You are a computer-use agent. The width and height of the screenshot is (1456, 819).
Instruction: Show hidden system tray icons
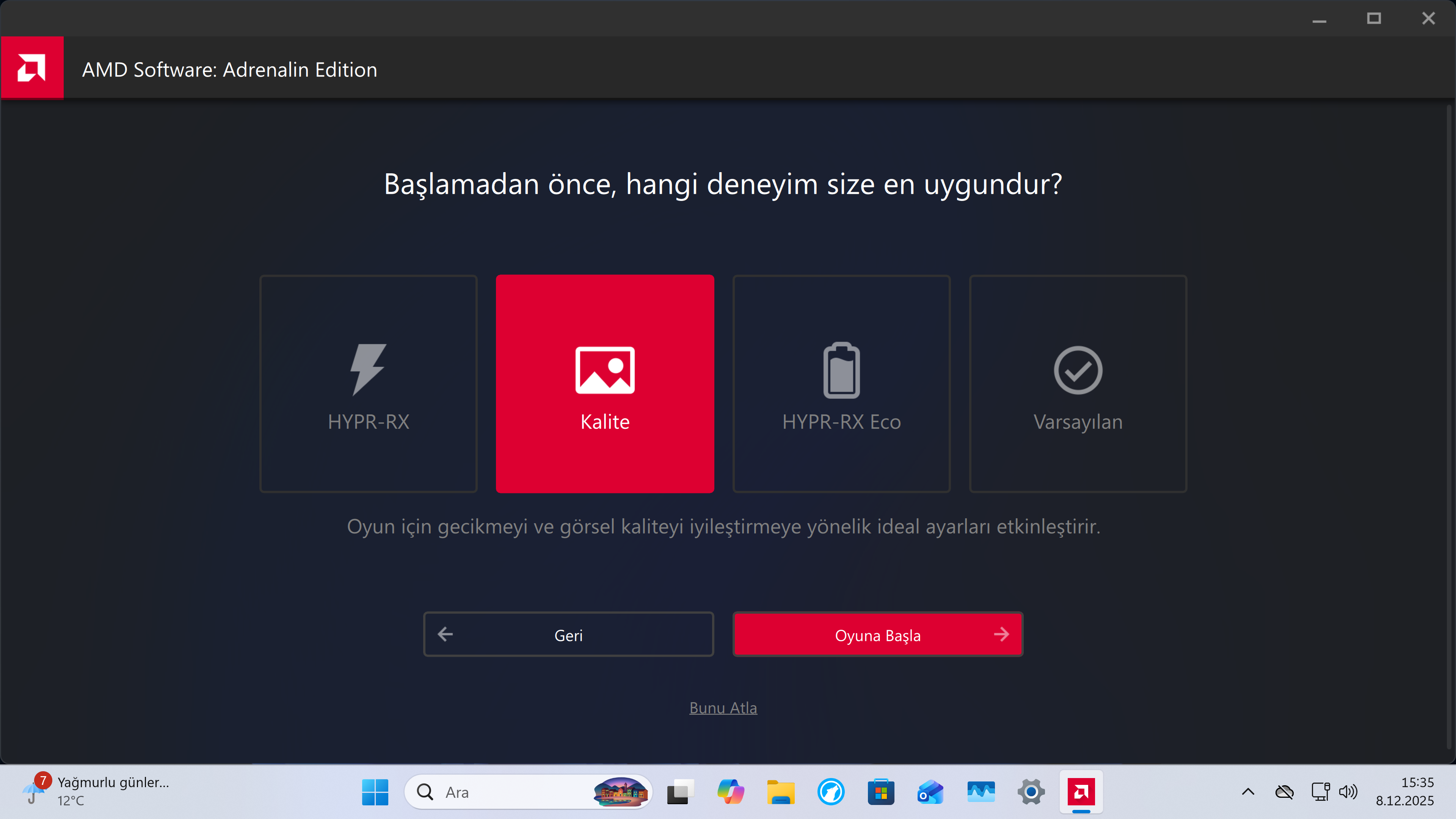pyautogui.click(x=1248, y=792)
